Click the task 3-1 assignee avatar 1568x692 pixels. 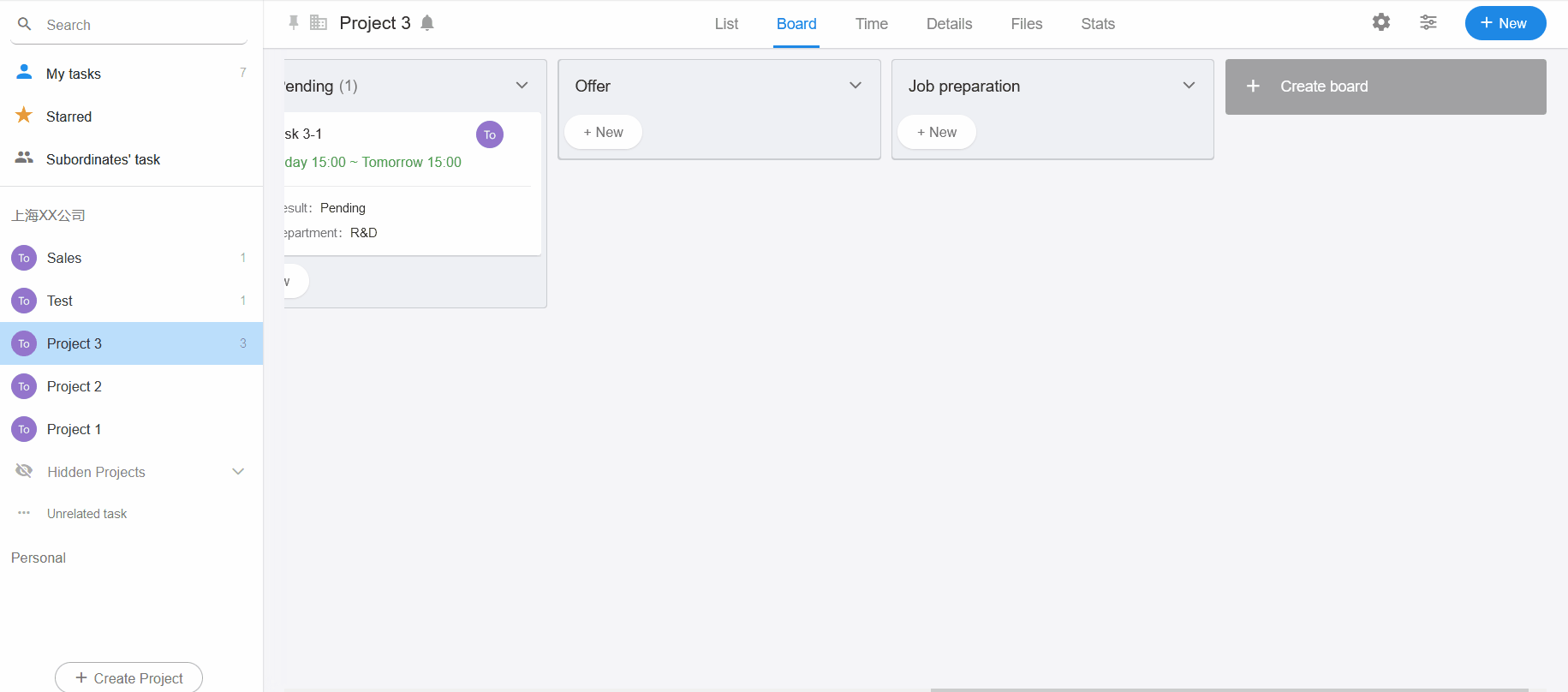coord(490,134)
